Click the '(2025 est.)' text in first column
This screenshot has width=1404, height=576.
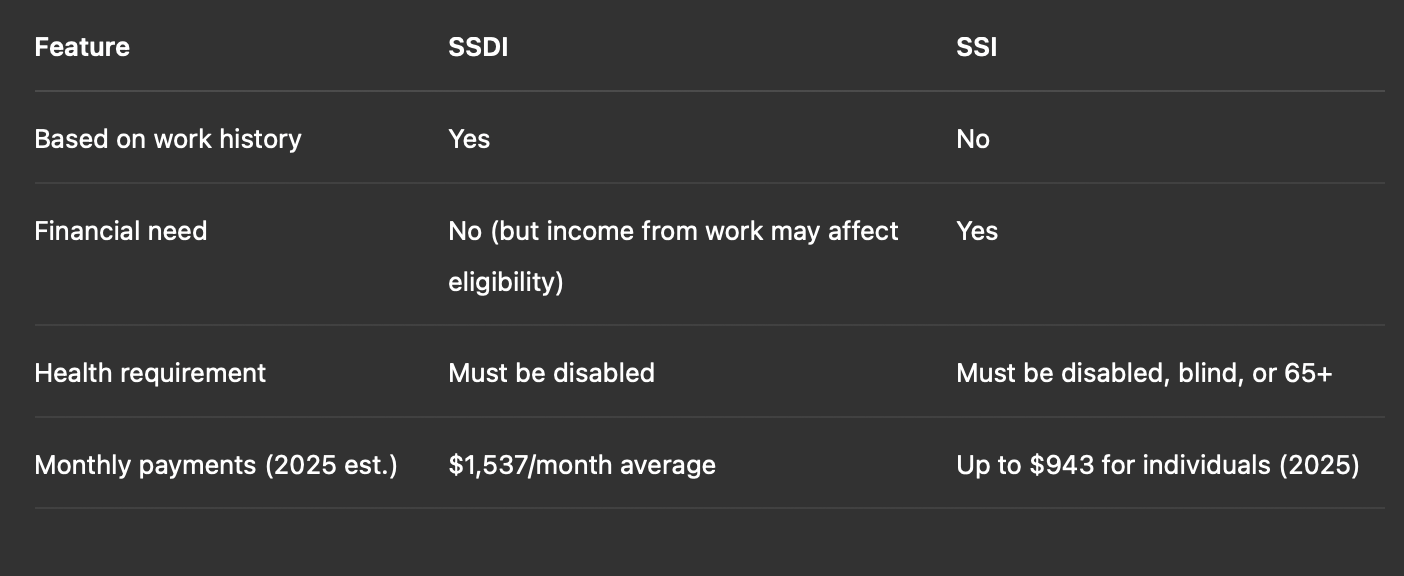(332, 465)
